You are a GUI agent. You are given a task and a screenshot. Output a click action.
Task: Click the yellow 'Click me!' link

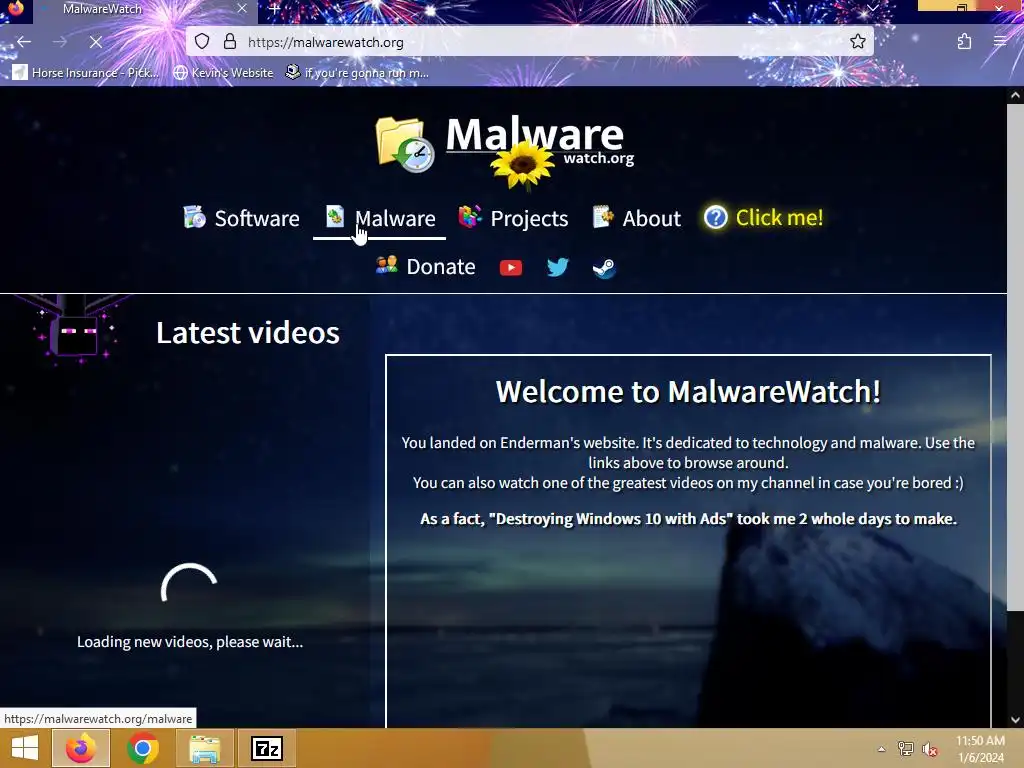[x=763, y=217]
